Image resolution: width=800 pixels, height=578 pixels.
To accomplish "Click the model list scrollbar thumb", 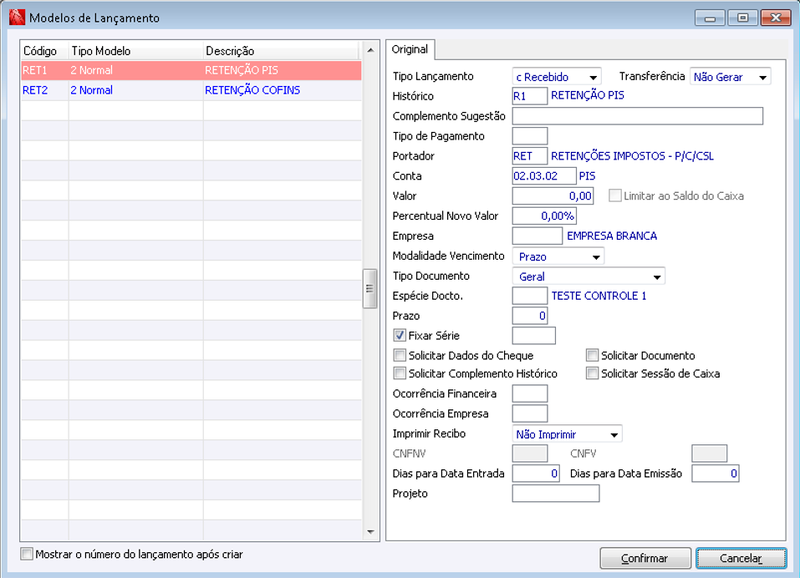I will coord(370,289).
